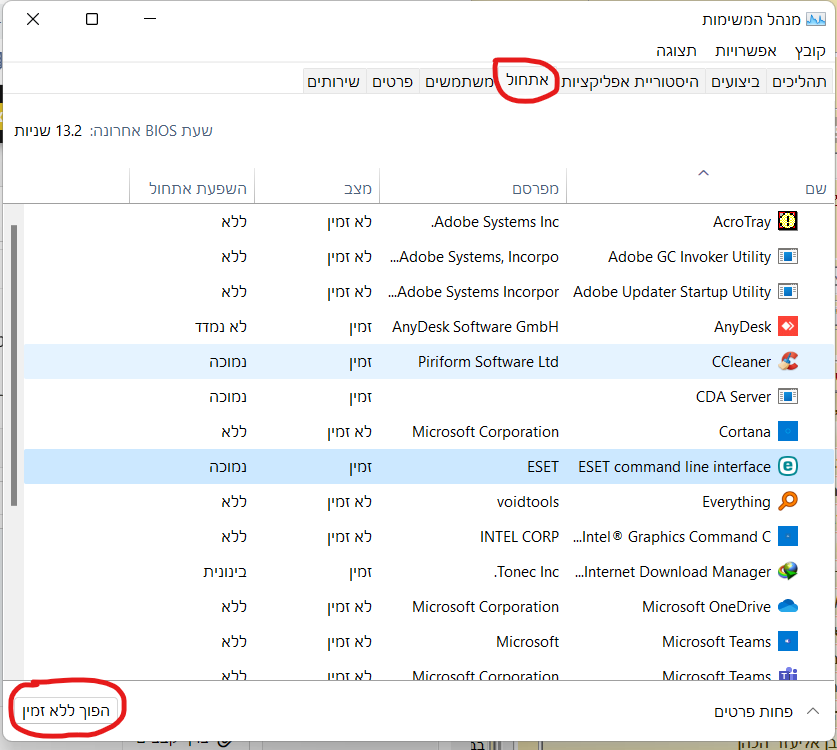Click the ESET command line interface icon
This screenshot has height=750, width=837.
[787, 466]
